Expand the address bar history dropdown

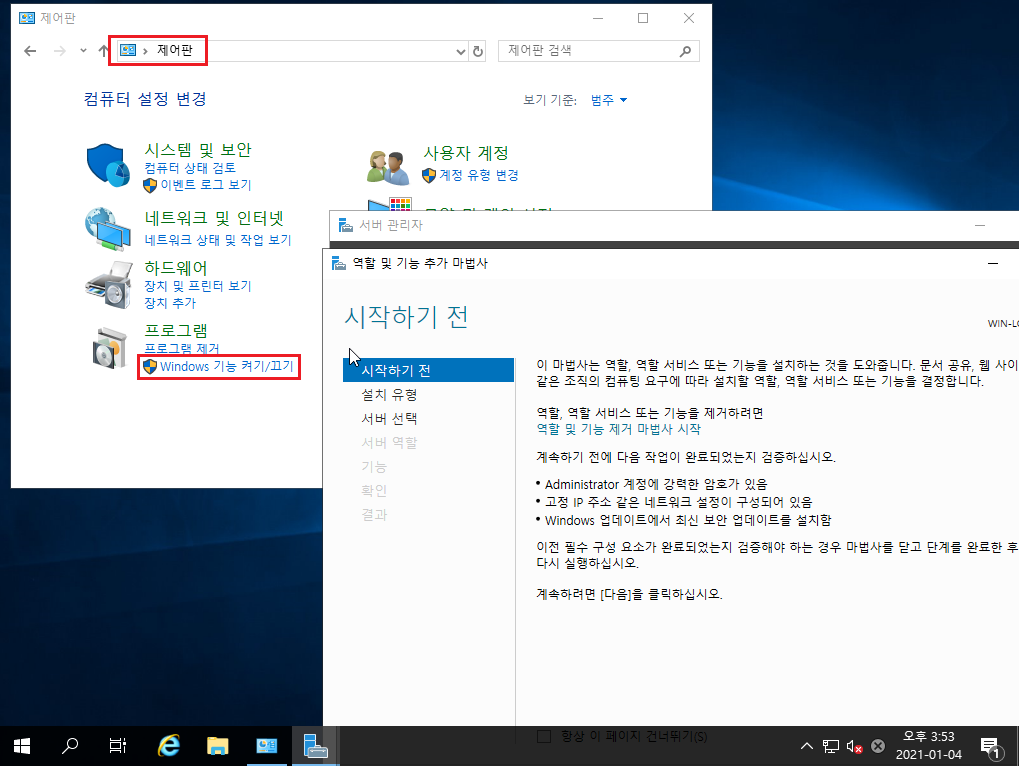point(460,51)
